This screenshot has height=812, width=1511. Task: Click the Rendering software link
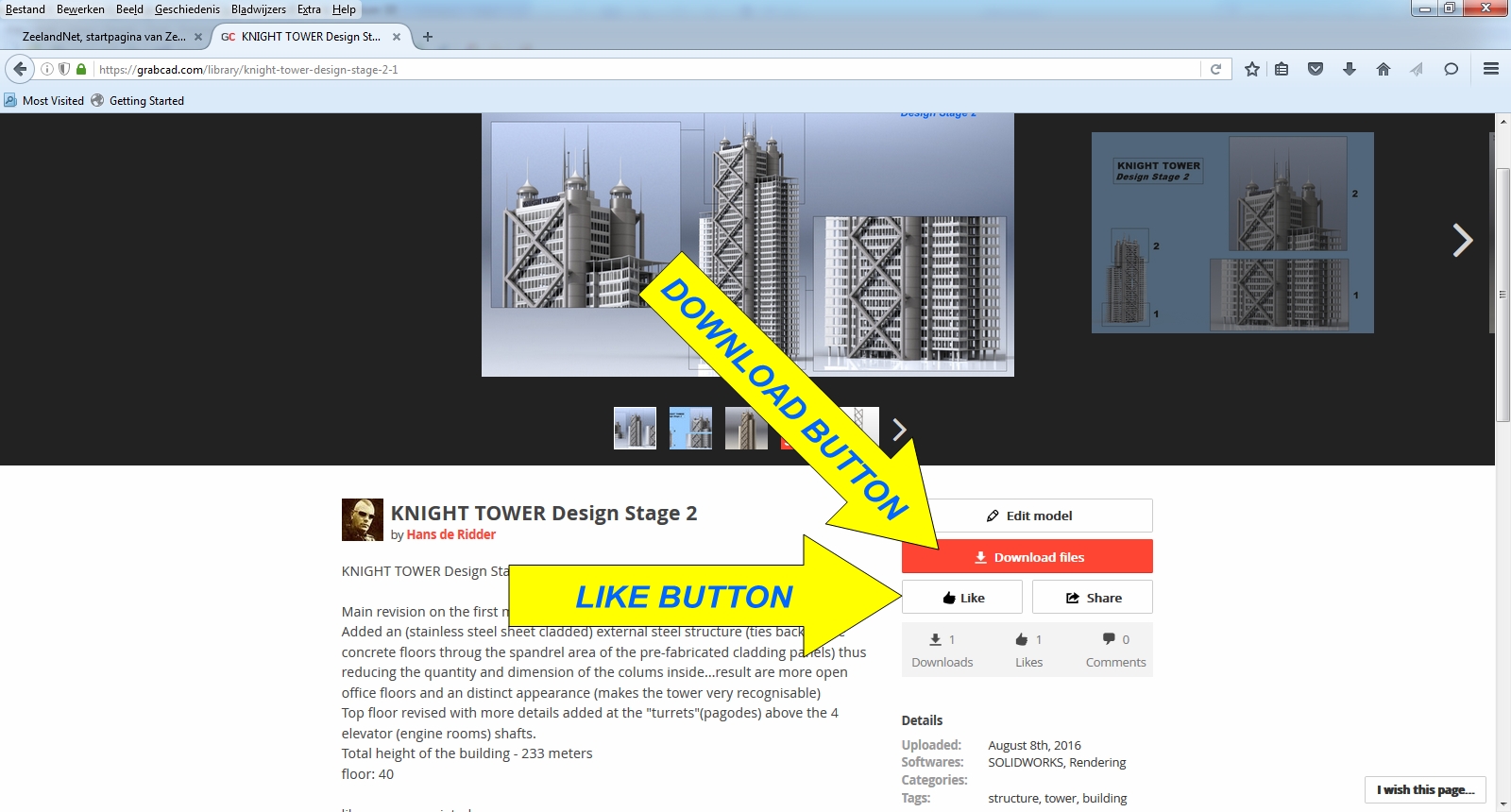pyautogui.click(x=1097, y=763)
